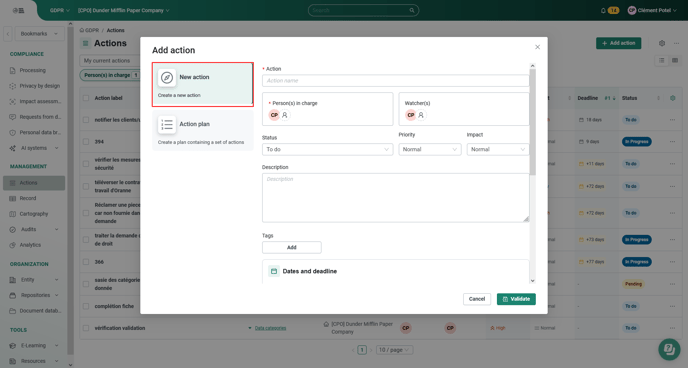Expand the Impact dropdown

point(498,150)
